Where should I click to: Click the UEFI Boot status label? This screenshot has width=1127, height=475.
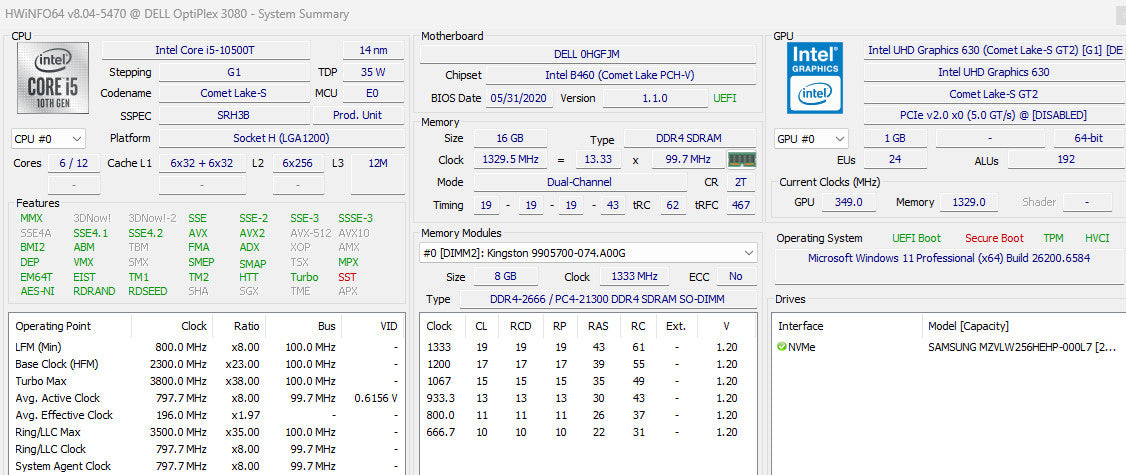(x=916, y=238)
